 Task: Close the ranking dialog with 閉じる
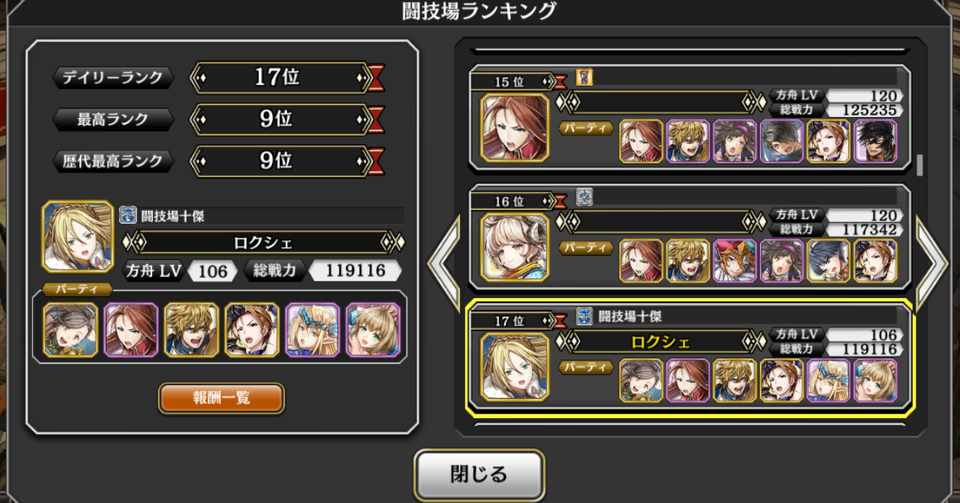[x=479, y=474]
